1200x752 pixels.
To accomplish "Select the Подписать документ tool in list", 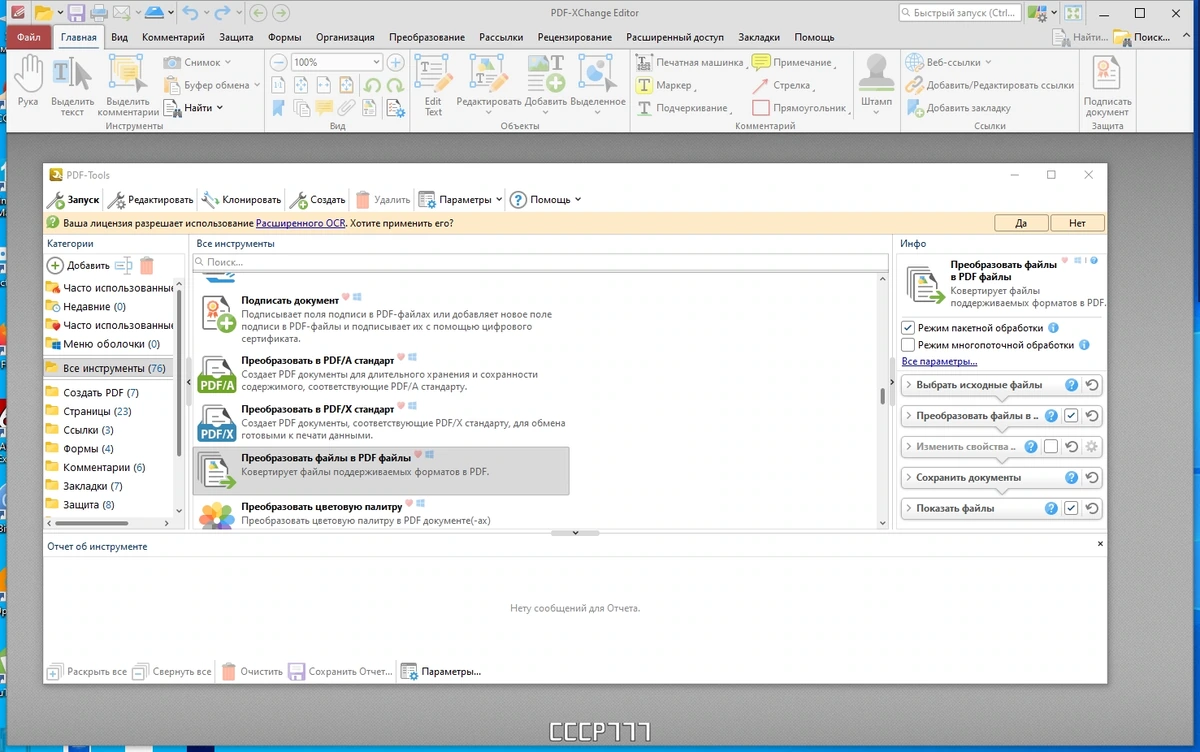I will point(380,318).
